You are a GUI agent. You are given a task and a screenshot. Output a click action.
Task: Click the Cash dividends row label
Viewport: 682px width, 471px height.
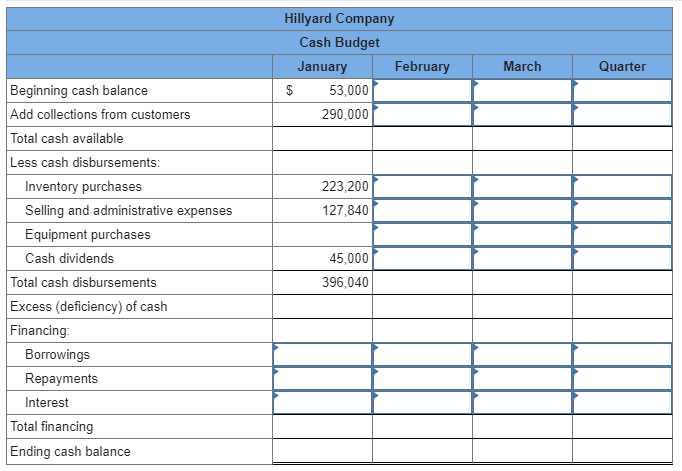coord(70,258)
